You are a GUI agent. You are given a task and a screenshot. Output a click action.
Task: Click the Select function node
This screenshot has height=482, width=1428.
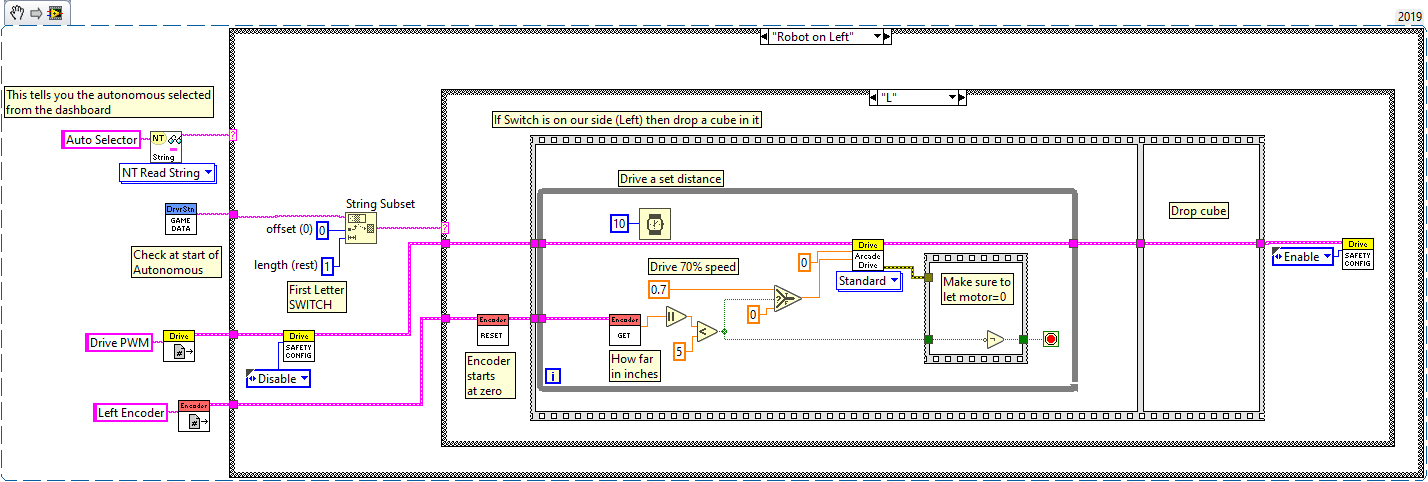[x=787, y=299]
